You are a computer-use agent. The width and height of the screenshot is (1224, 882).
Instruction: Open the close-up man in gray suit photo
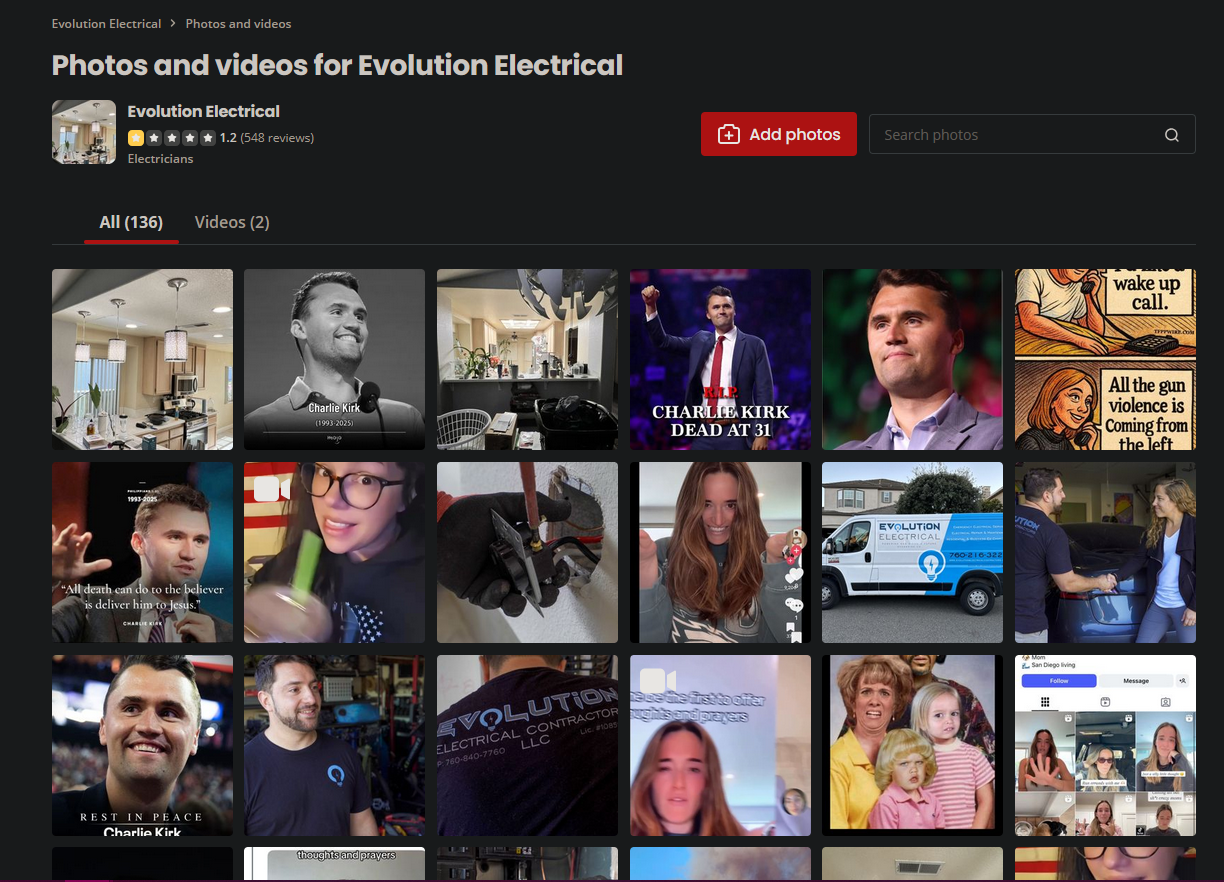[x=912, y=359]
